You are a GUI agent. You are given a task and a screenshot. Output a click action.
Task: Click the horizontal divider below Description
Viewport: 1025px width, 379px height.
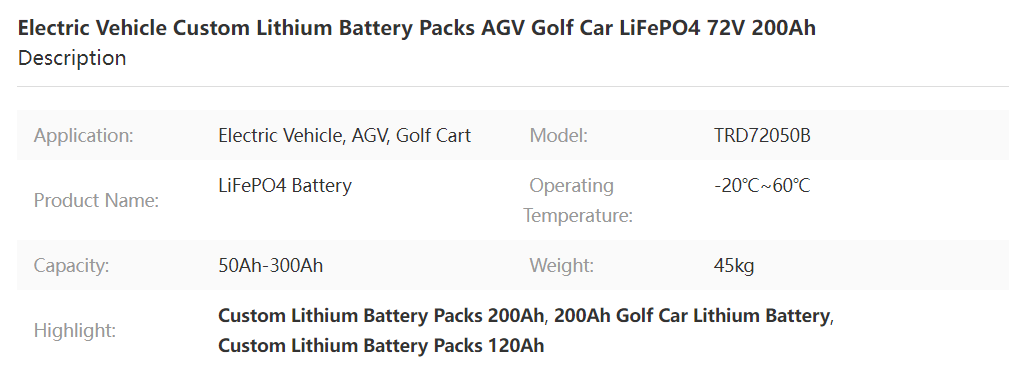click(512, 86)
